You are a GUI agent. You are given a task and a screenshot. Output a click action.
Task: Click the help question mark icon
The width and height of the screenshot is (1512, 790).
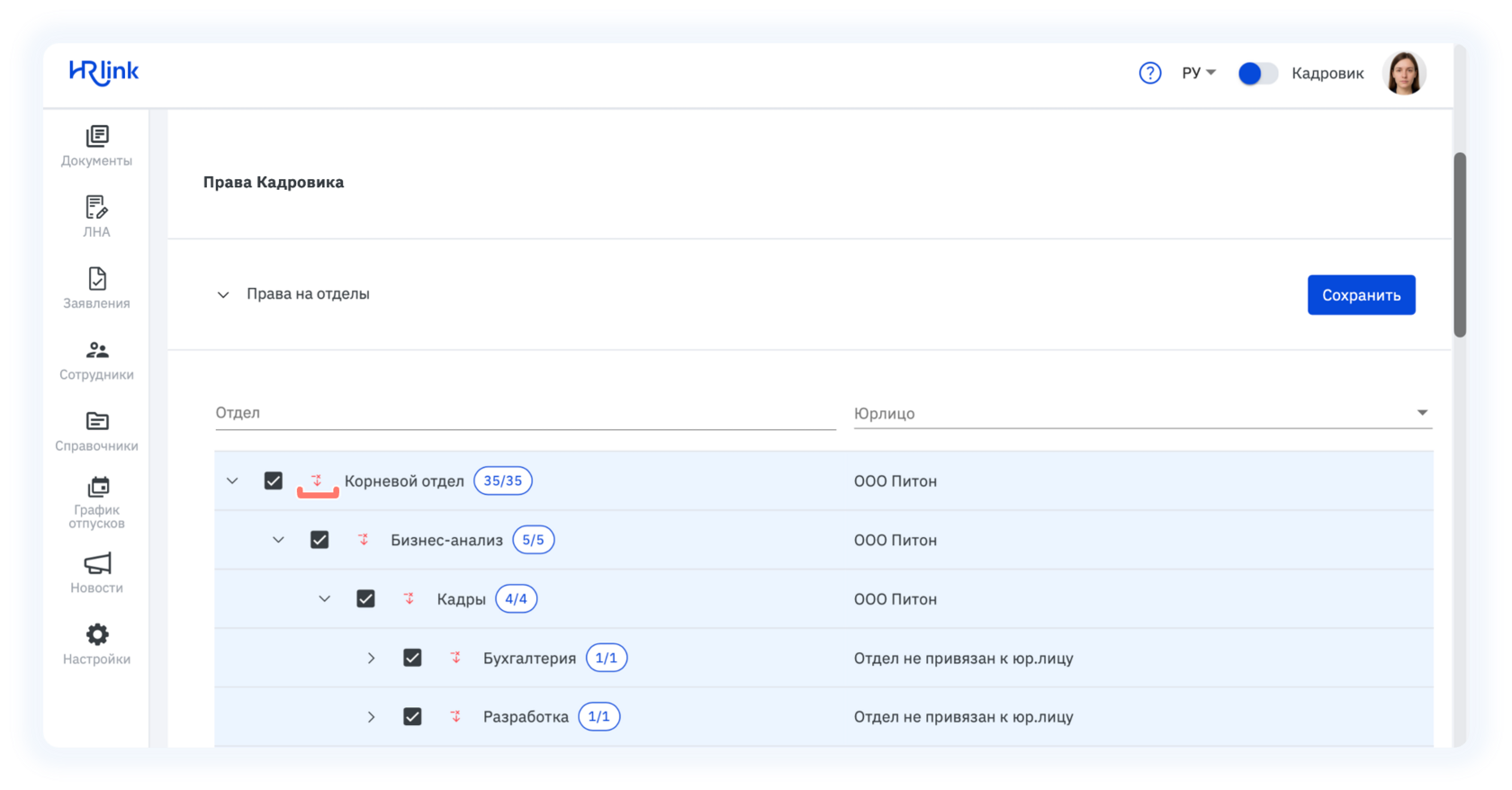coord(1149,73)
